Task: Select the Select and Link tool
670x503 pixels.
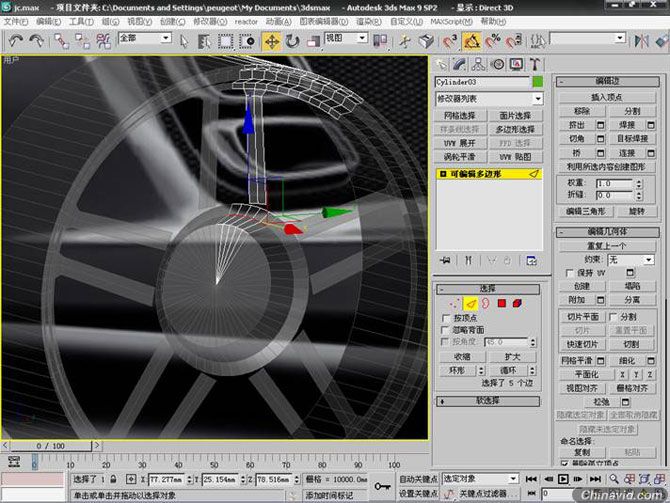Action: 62,41
